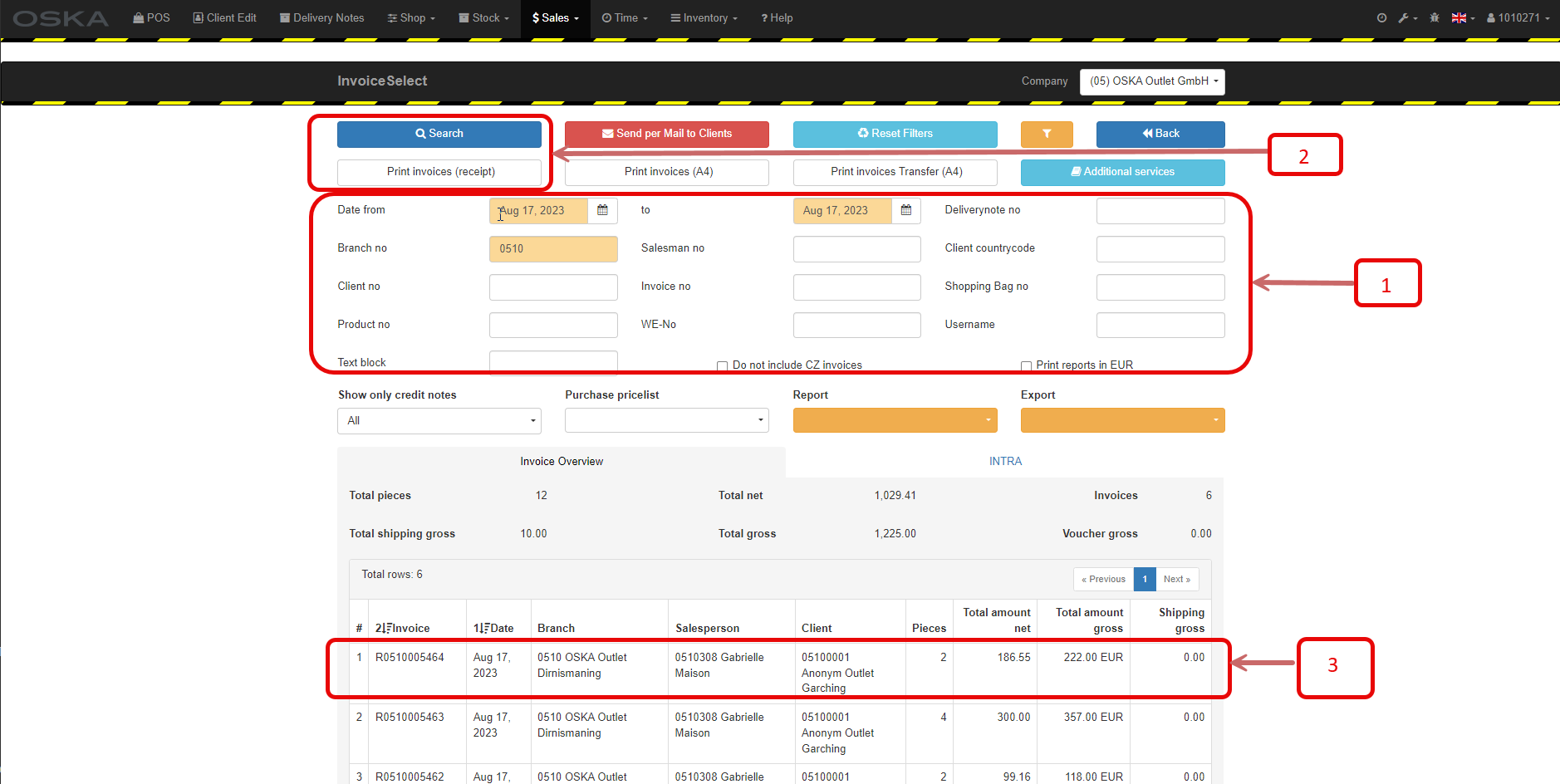Focus the Shopping Bag no field
This screenshot has height=784, width=1560.
[1160, 287]
